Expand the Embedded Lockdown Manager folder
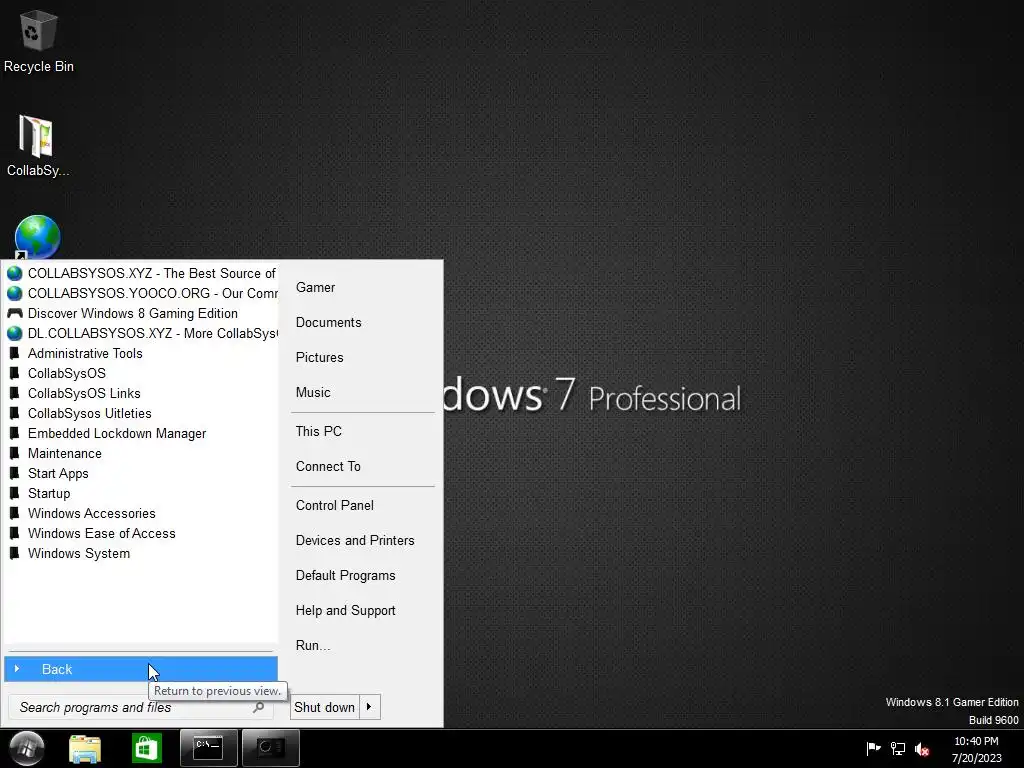 tap(141, 434)
